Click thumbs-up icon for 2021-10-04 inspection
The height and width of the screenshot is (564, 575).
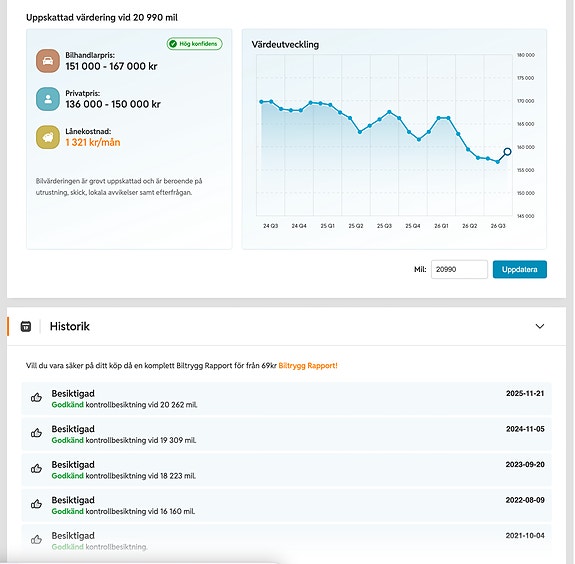[x=36, y=540]
